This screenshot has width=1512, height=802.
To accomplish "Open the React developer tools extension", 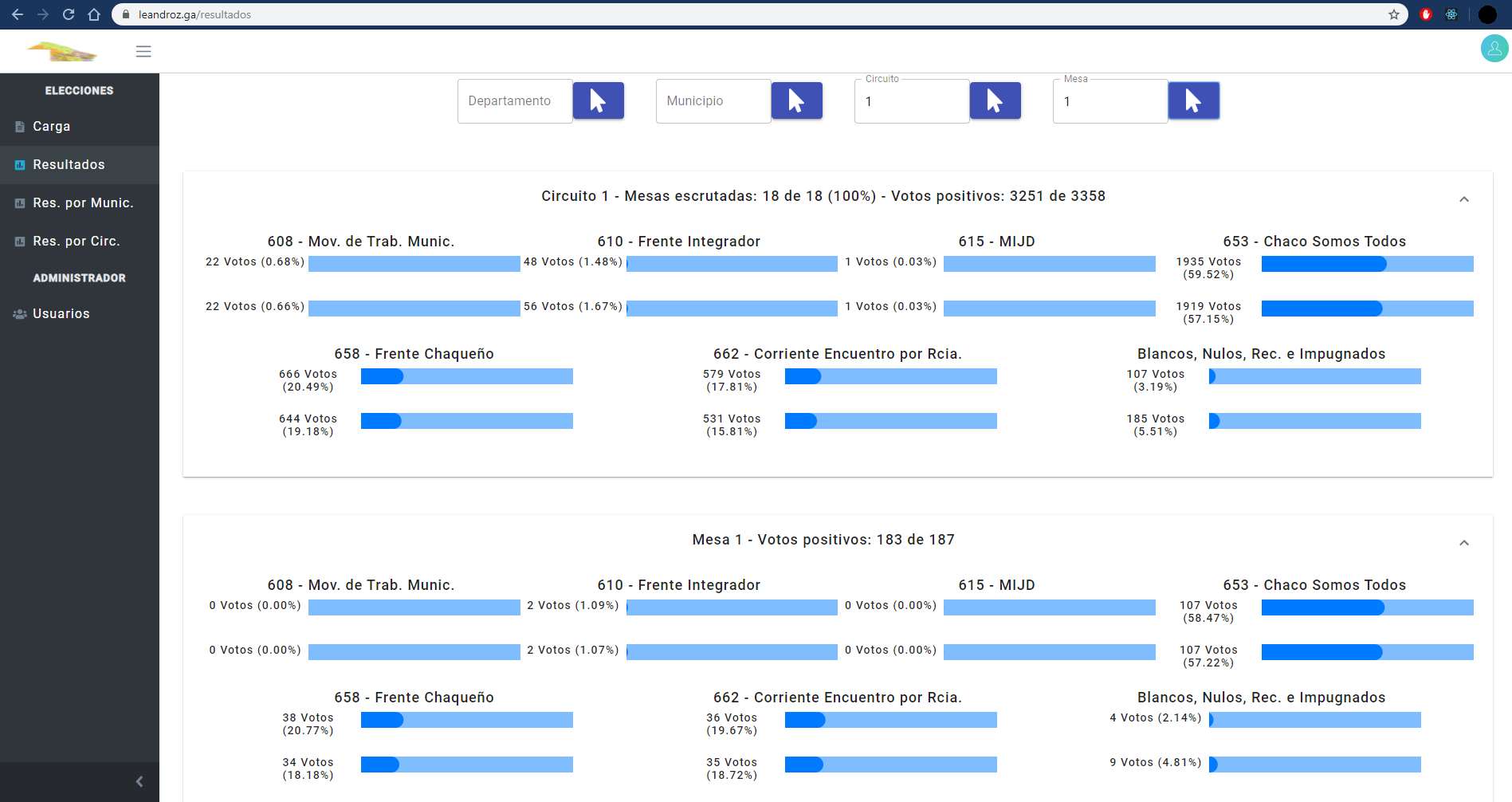I will (1451, 14).
